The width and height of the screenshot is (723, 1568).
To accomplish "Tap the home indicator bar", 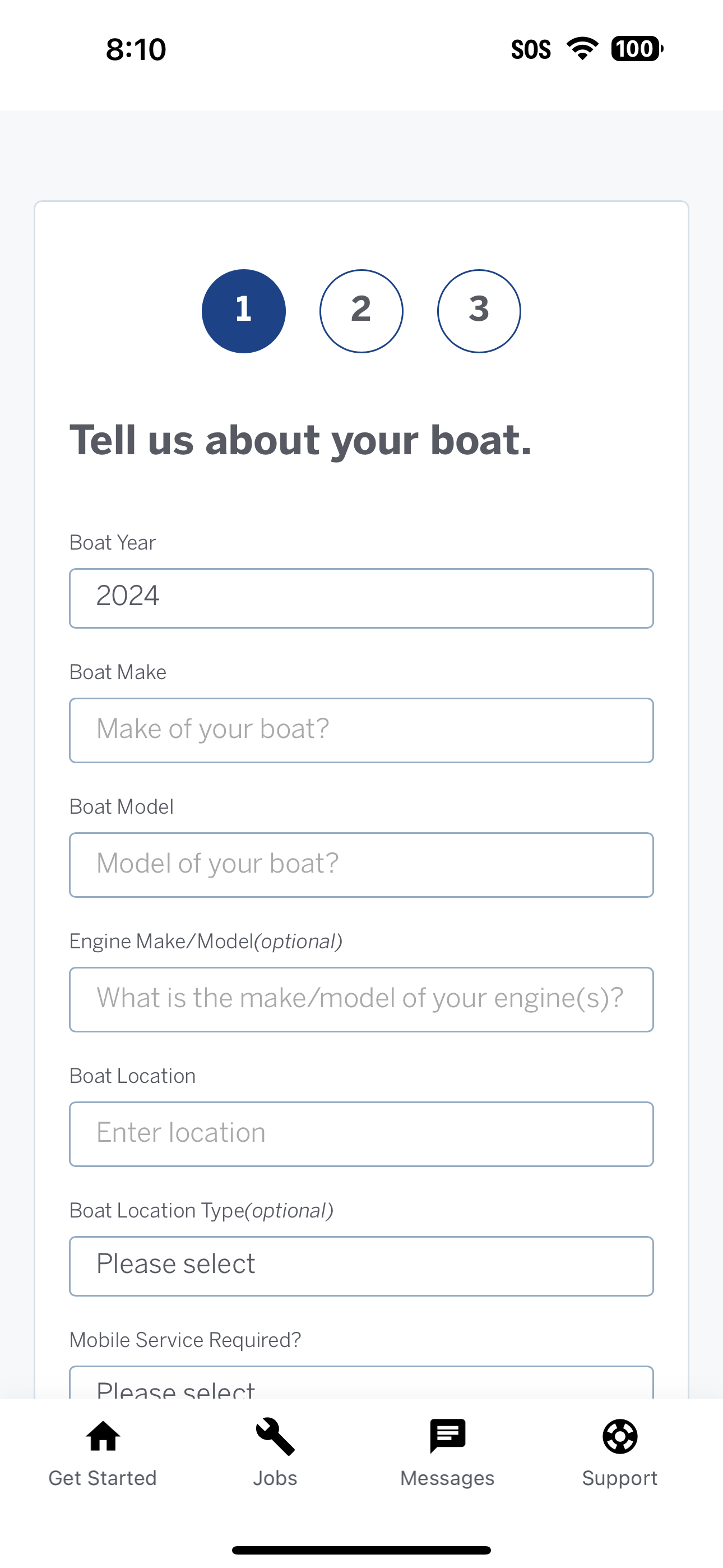I will tap(361, 1549).
